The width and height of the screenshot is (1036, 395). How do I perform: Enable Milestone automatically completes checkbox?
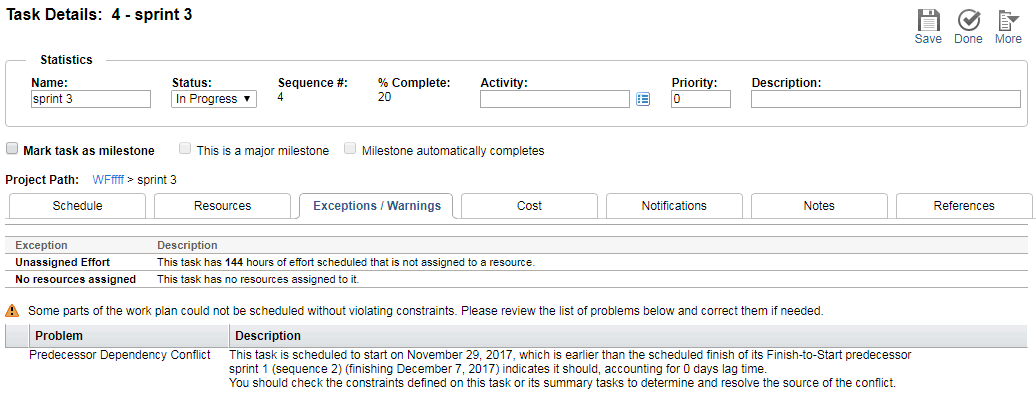pyautogui.click(x=350, y=149)
